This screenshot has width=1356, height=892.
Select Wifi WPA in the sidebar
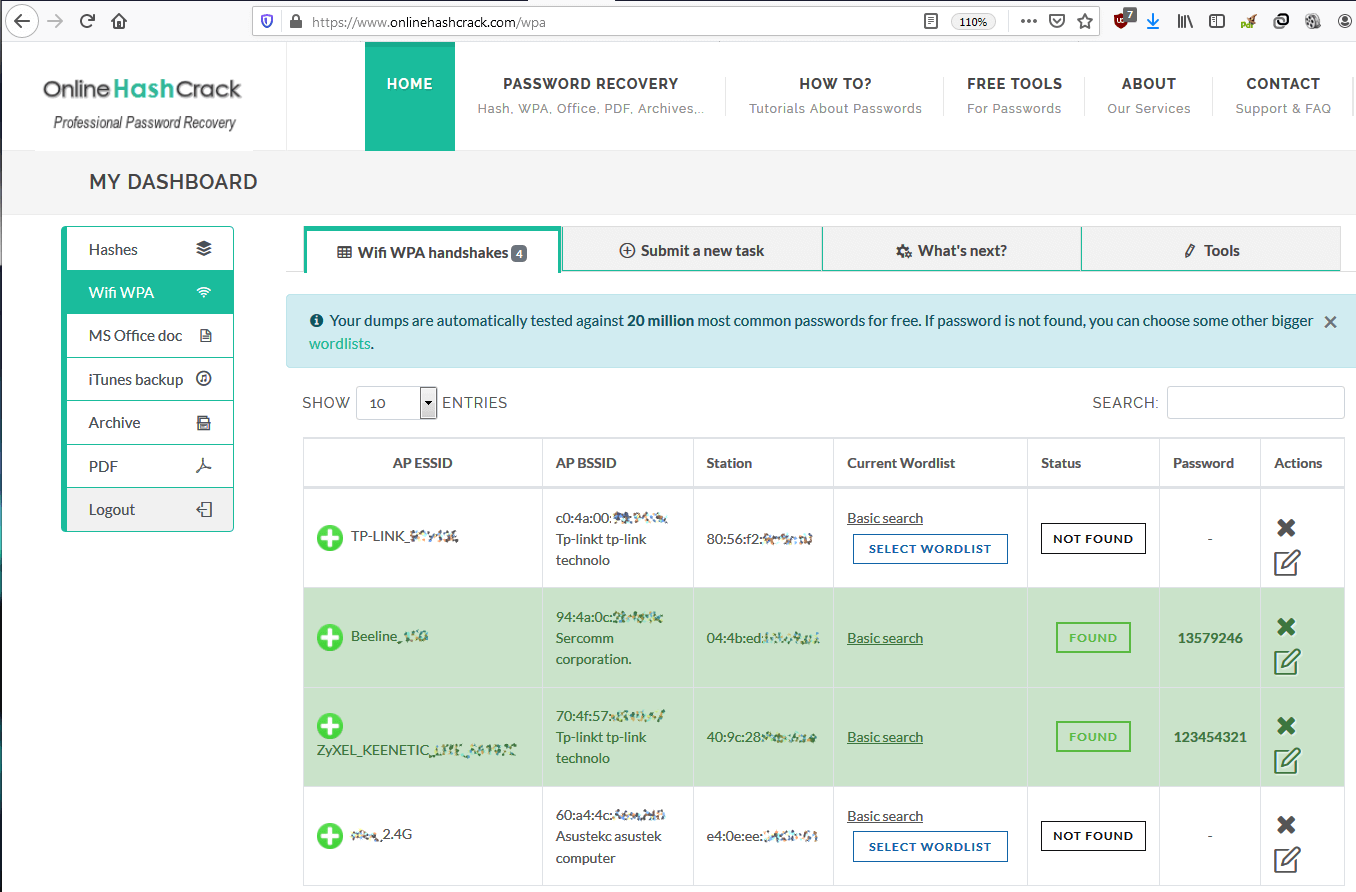pos(148,291)
